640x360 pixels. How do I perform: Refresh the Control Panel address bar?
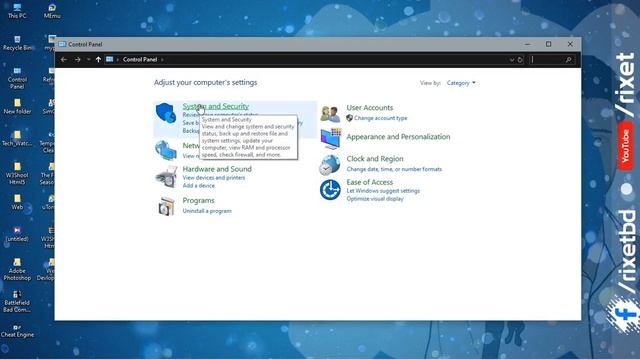coord(520,60)
